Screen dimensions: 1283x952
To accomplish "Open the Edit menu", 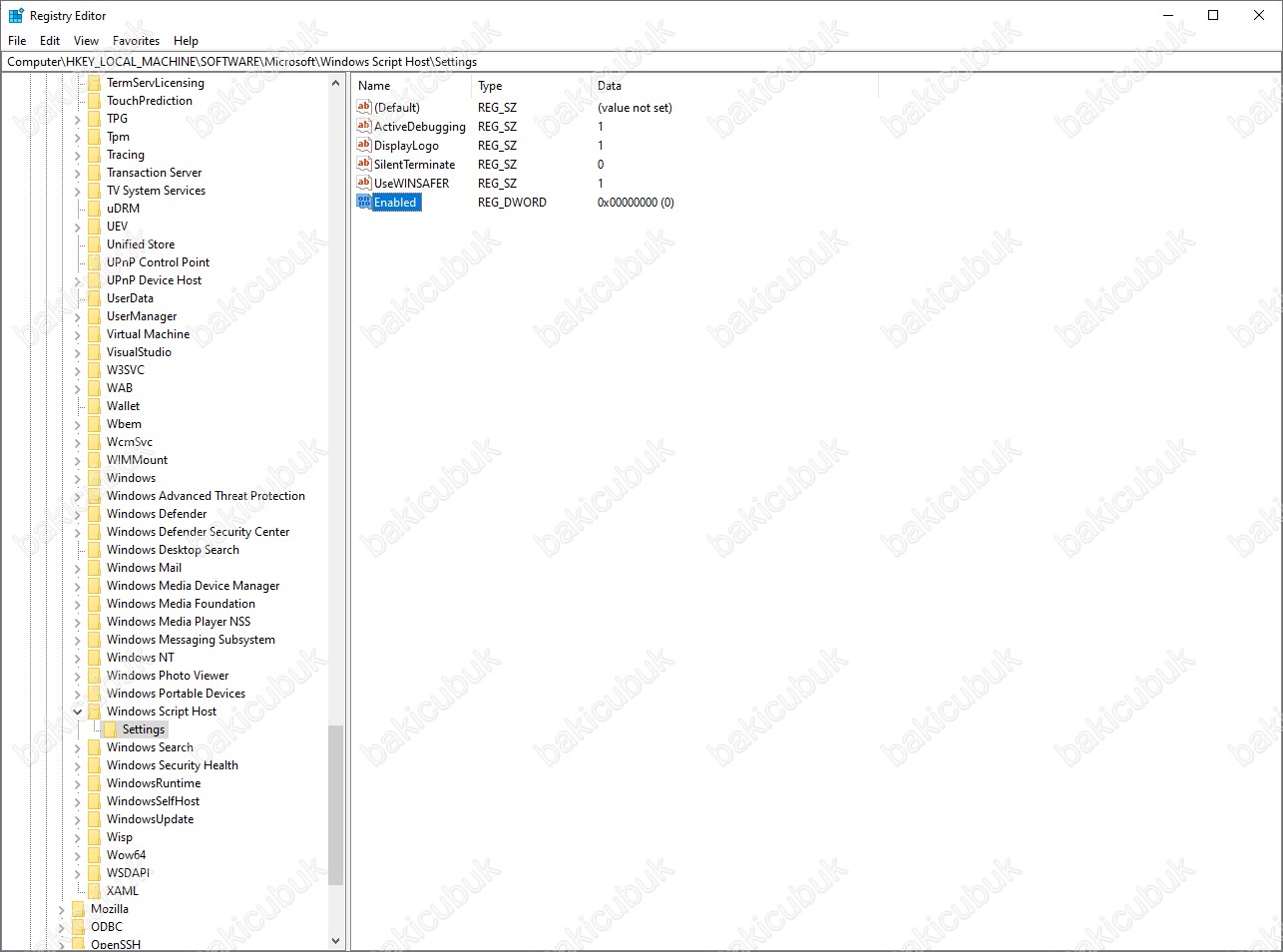I will coord(50,41).
